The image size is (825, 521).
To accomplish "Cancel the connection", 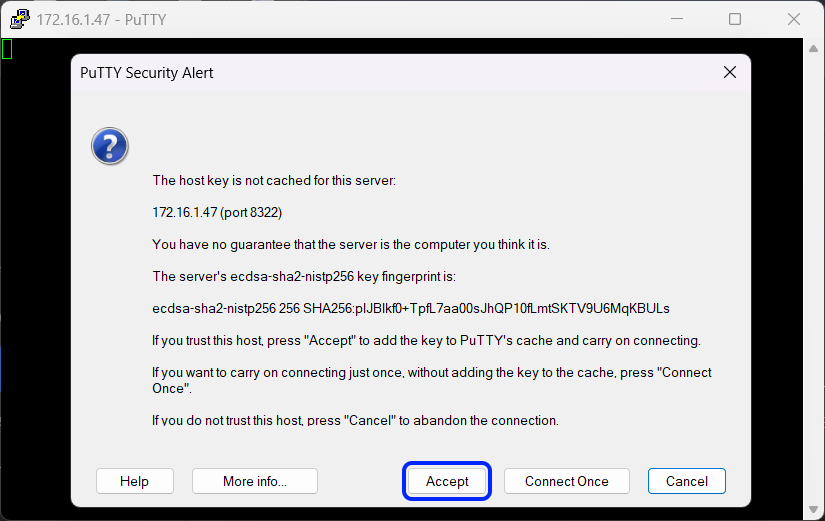I will 687,481.
